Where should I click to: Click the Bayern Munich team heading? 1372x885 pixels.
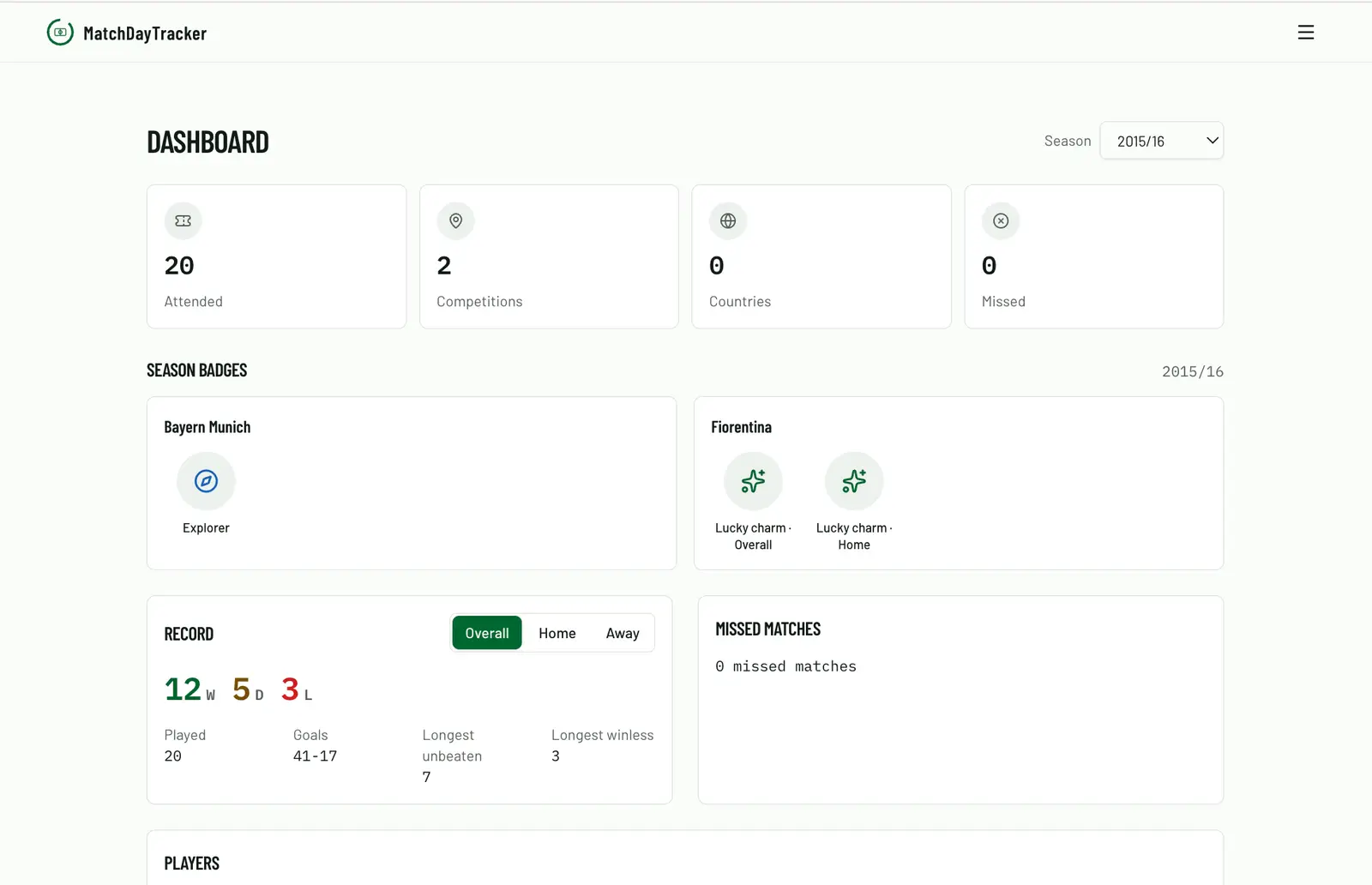[208, 427]
